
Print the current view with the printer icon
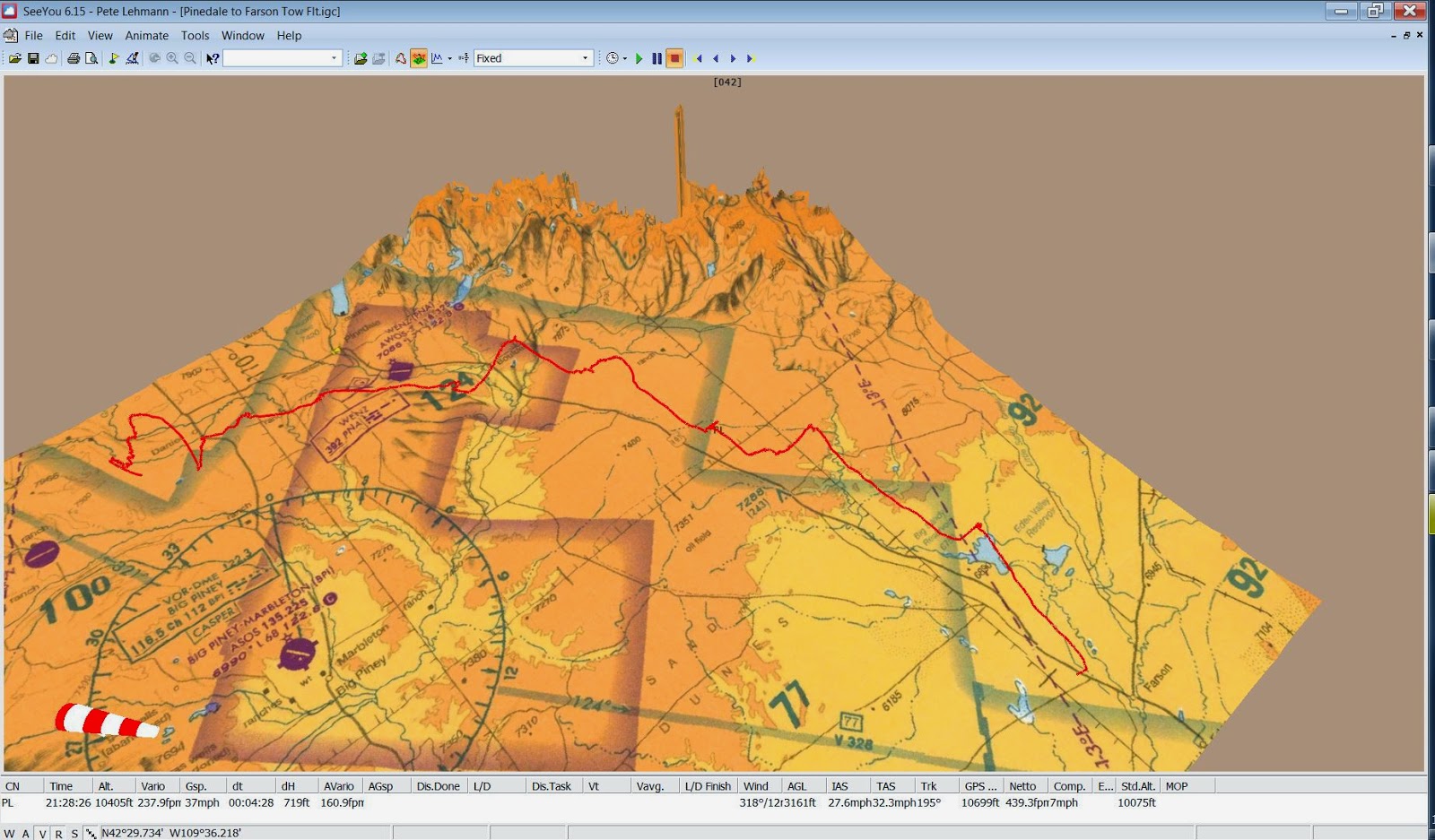[x=74, y=58]
